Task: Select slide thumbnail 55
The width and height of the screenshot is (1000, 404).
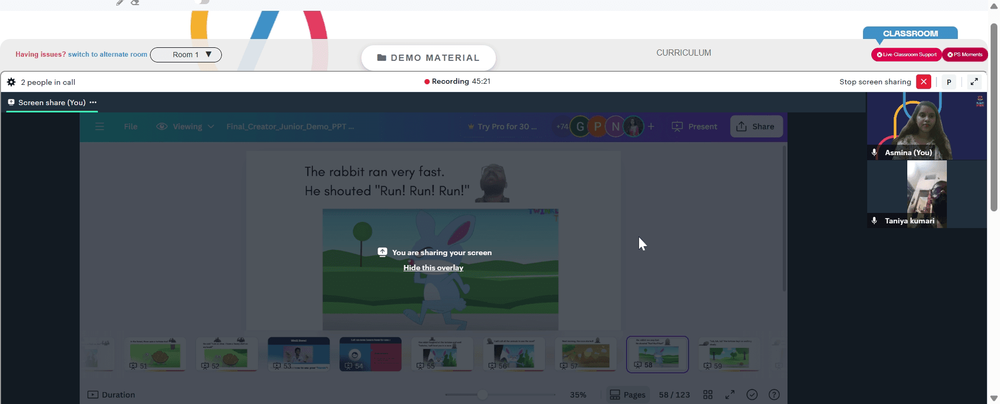Action: pyautogui.click(x=442, y=354)
